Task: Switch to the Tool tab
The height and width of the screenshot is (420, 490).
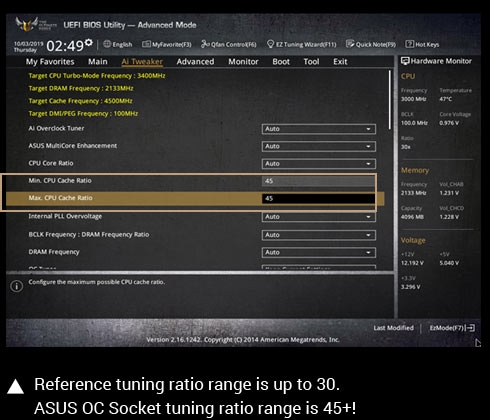Action: coord(311,62)
